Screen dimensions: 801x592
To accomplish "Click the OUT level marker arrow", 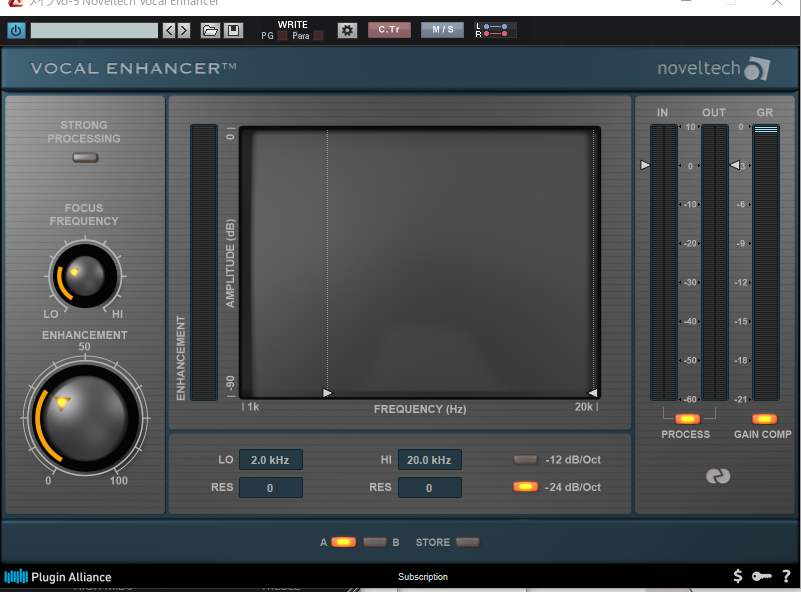I will point(735,165).
